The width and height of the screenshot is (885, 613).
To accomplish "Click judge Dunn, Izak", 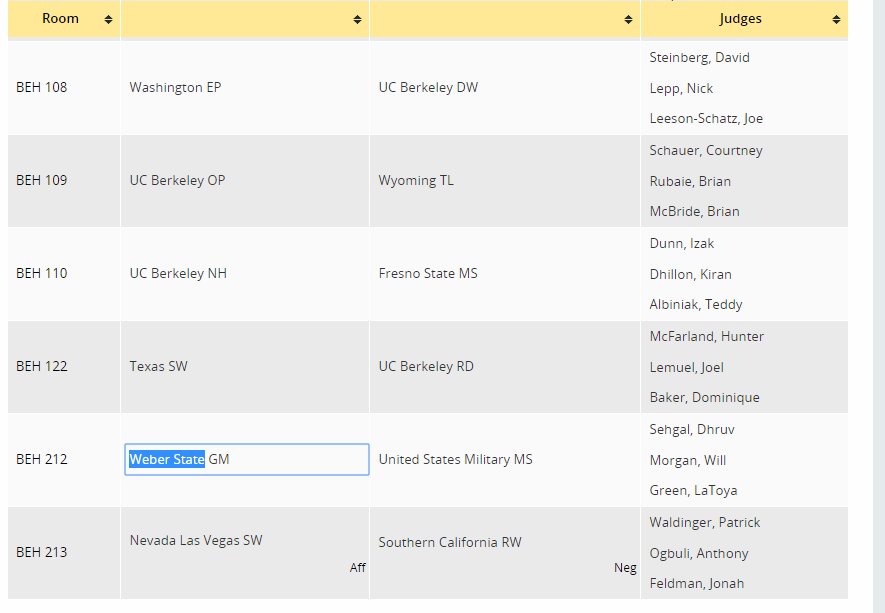I will (682, 244).
